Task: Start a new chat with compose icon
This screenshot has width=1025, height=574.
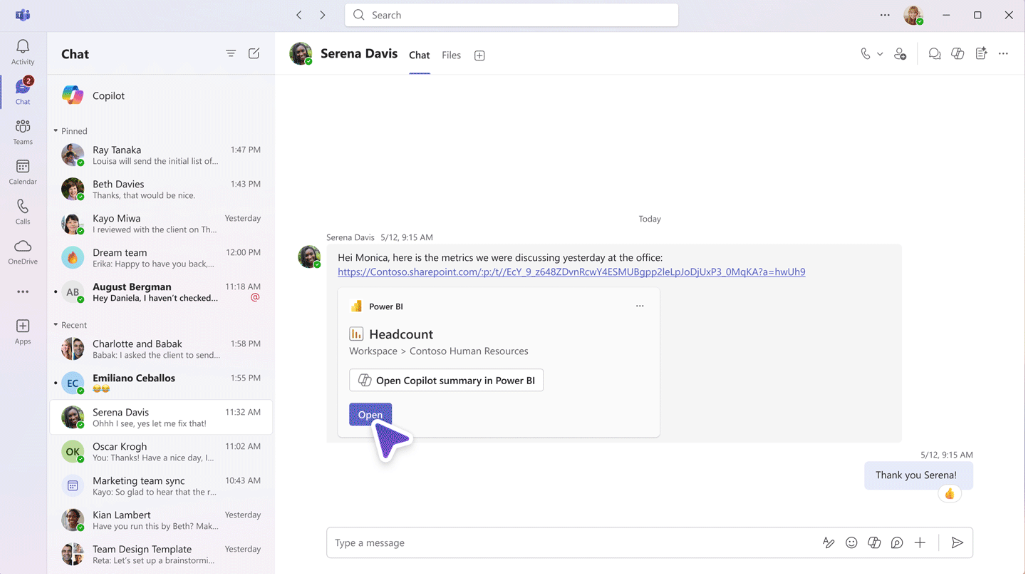Action: (x=254, y=54)
